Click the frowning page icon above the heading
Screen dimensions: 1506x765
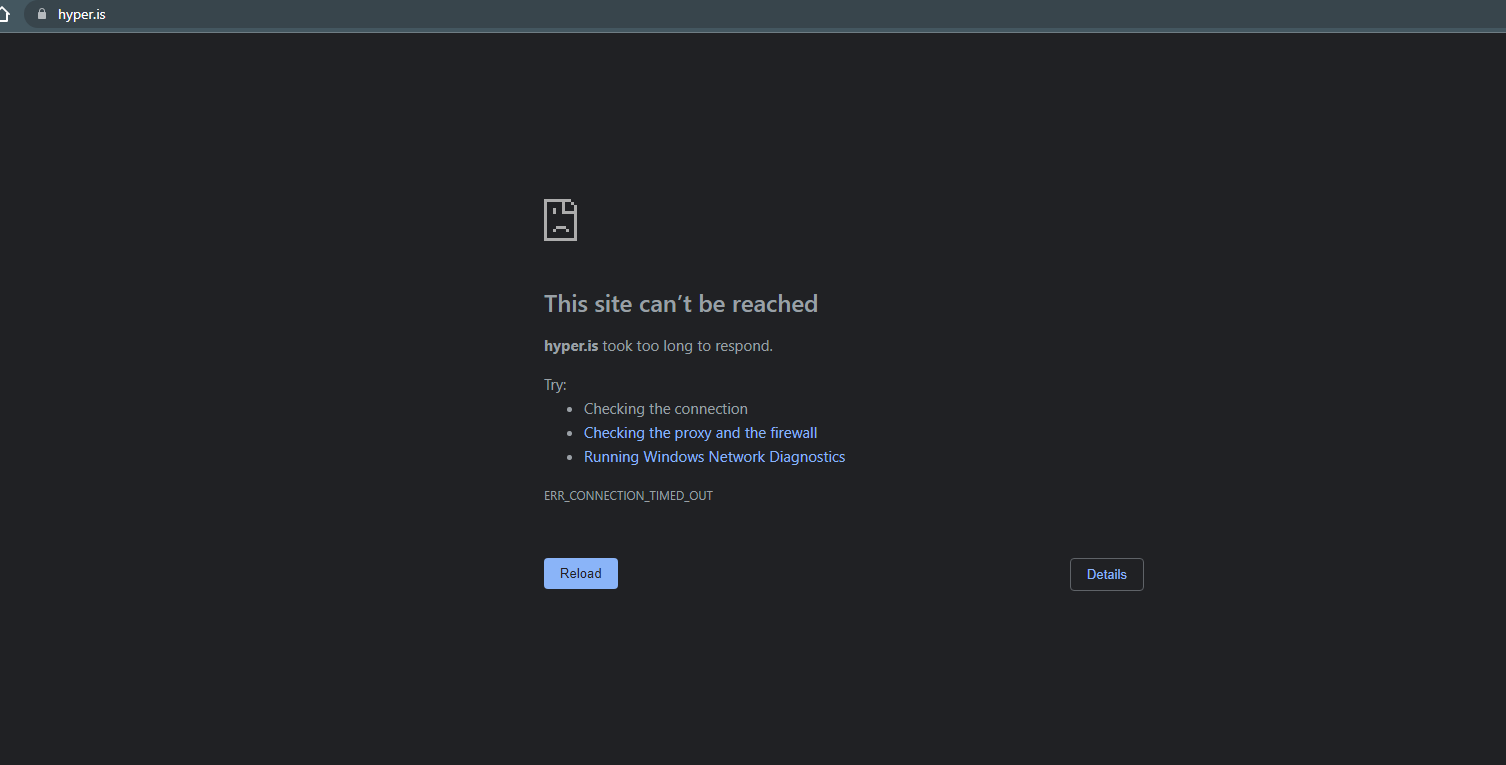click(560, 219)
